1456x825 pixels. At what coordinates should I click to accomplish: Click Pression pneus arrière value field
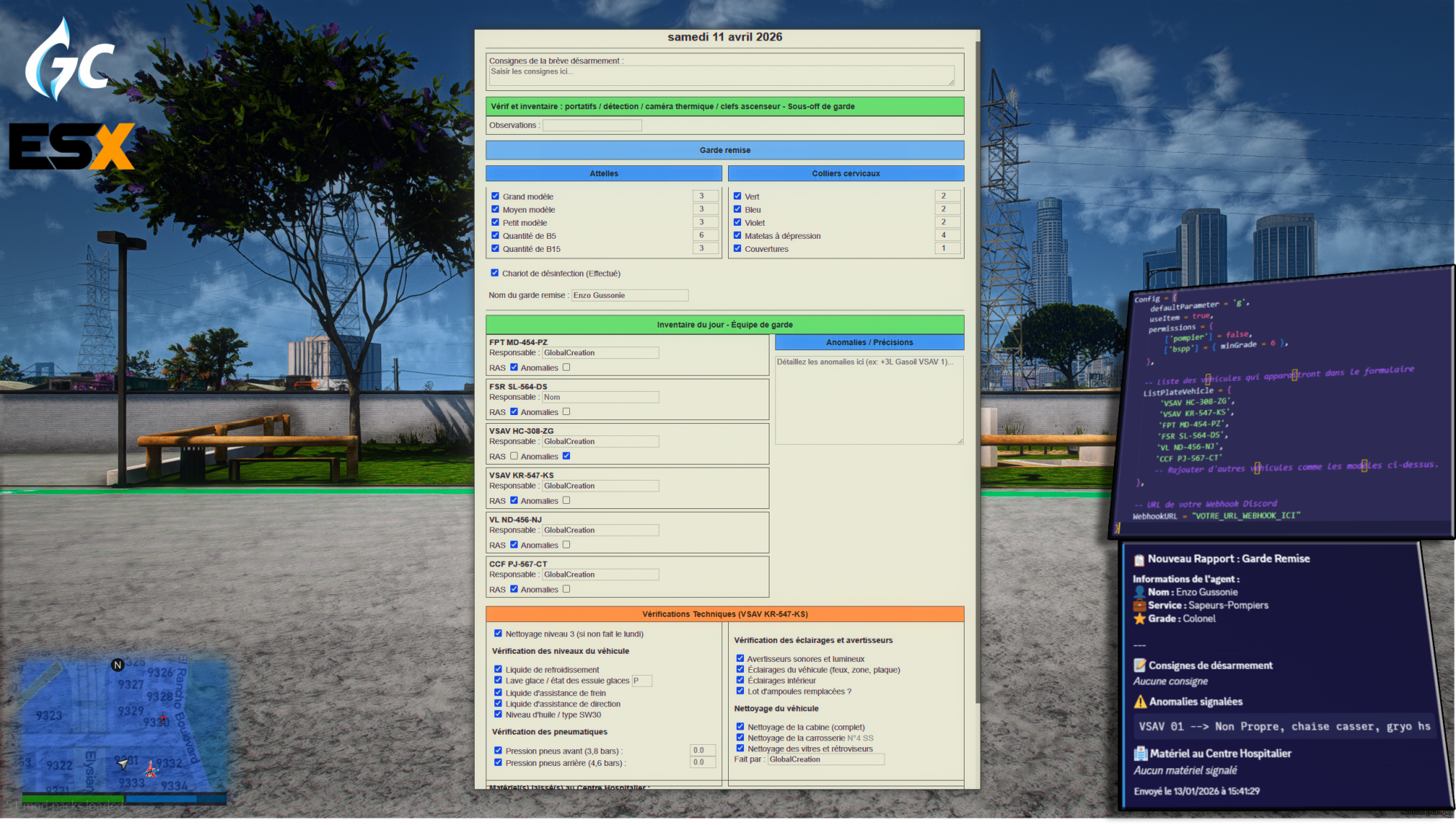point(703,763)
